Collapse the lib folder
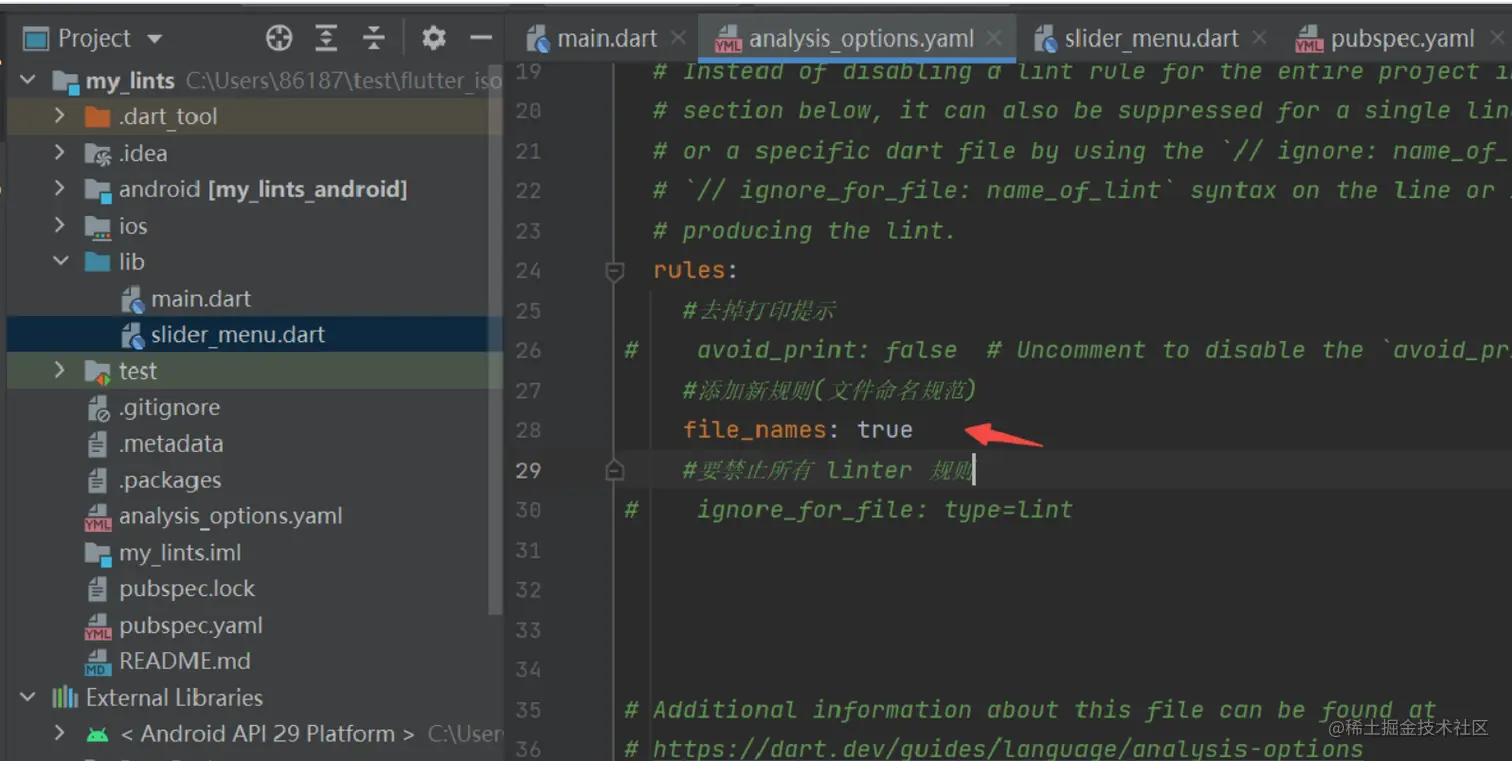This screenshot has width=1512, height=761. (60, 261)
